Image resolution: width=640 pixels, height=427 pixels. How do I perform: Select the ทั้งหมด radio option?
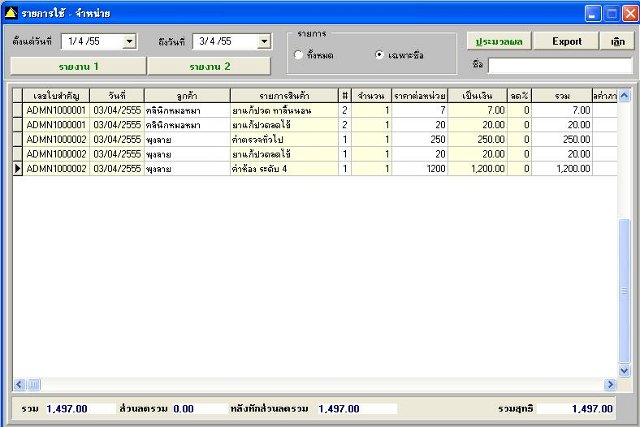tap(298, 55)
